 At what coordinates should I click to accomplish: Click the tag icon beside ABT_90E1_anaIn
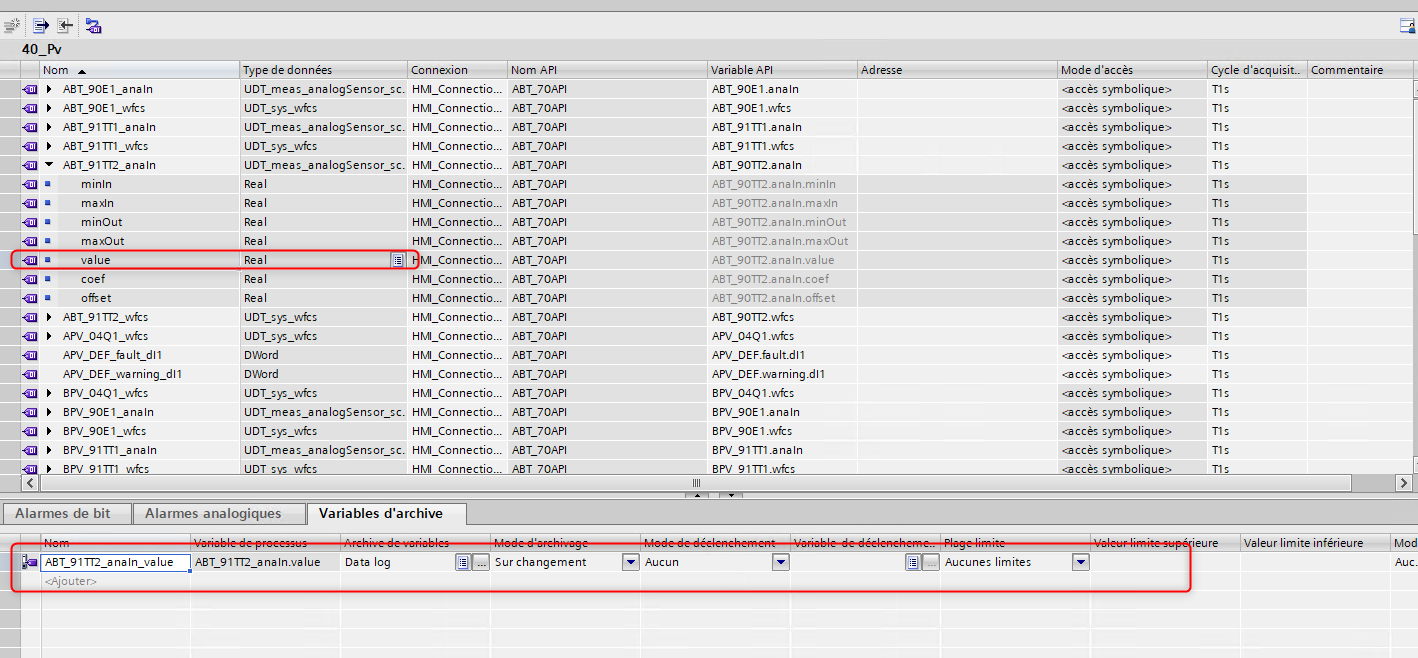point(29,89)
